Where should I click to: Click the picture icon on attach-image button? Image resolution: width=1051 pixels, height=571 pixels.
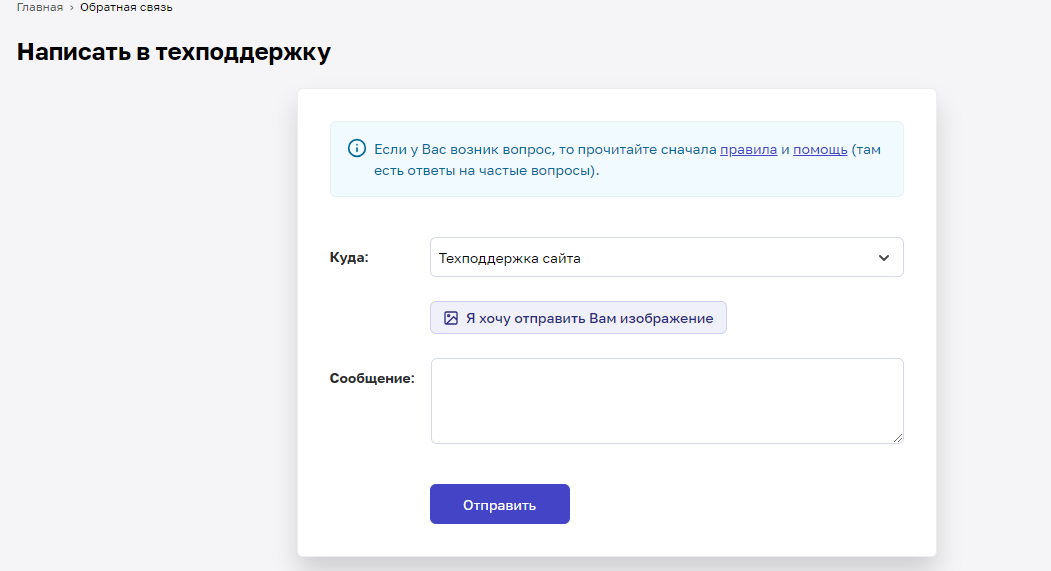tap(451, 318)
